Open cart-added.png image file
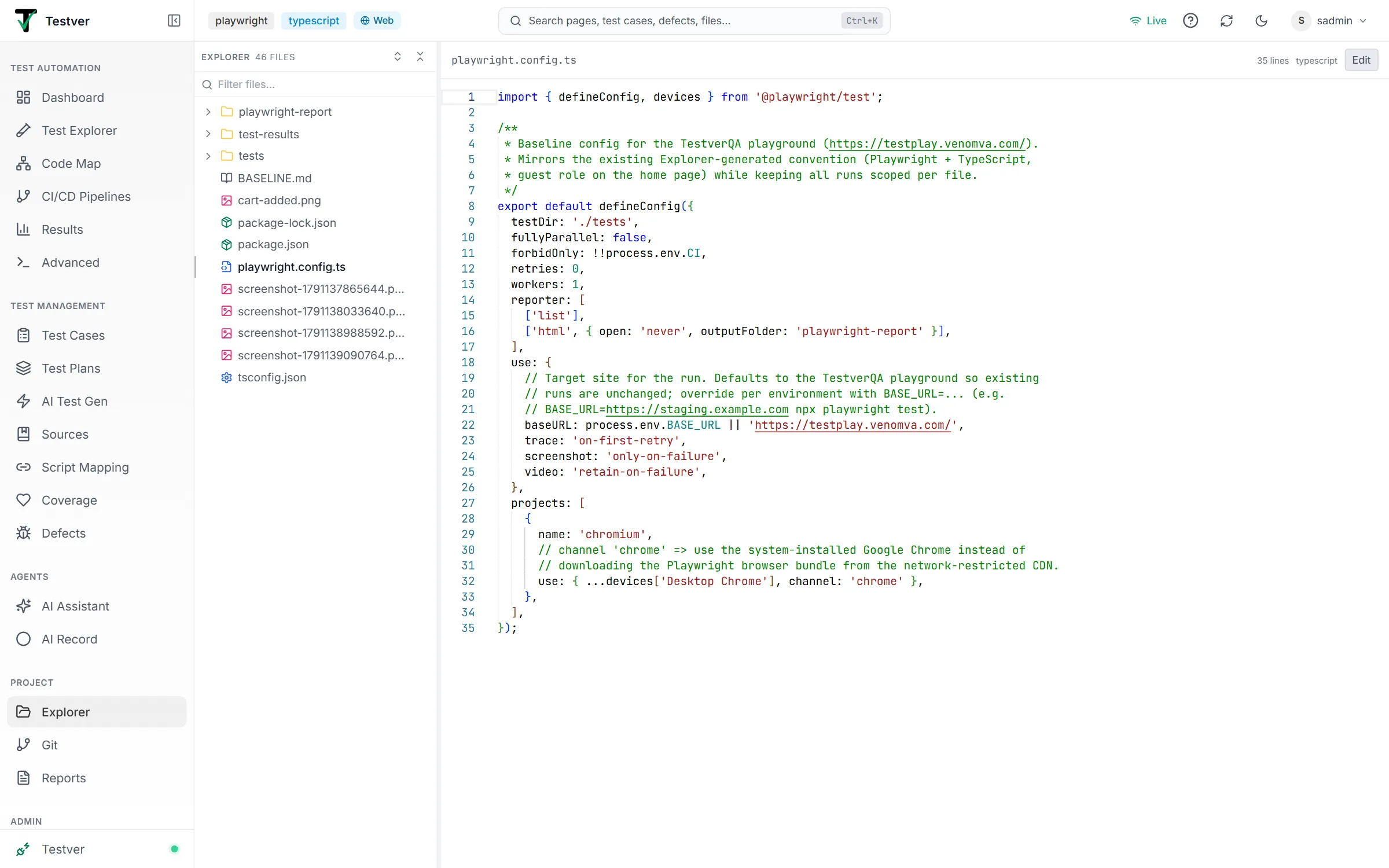The image size is (1389, 868). [315, 200]
